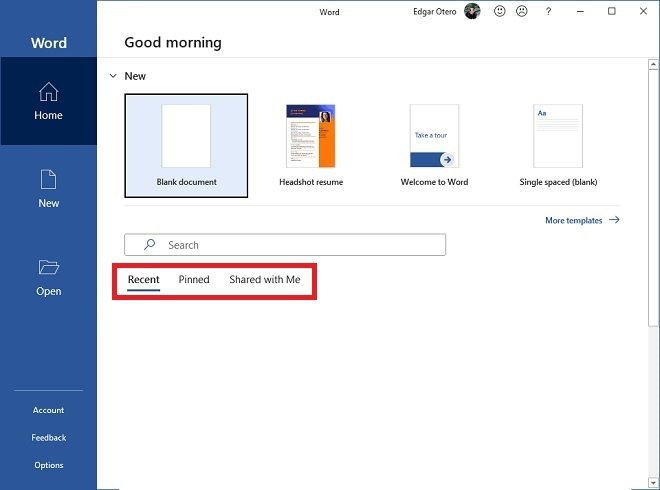Image resolution: width=660 pixels, height=490 pixels.
Task: Send a smile feedback icon
Action: click(x=500, y=11)
